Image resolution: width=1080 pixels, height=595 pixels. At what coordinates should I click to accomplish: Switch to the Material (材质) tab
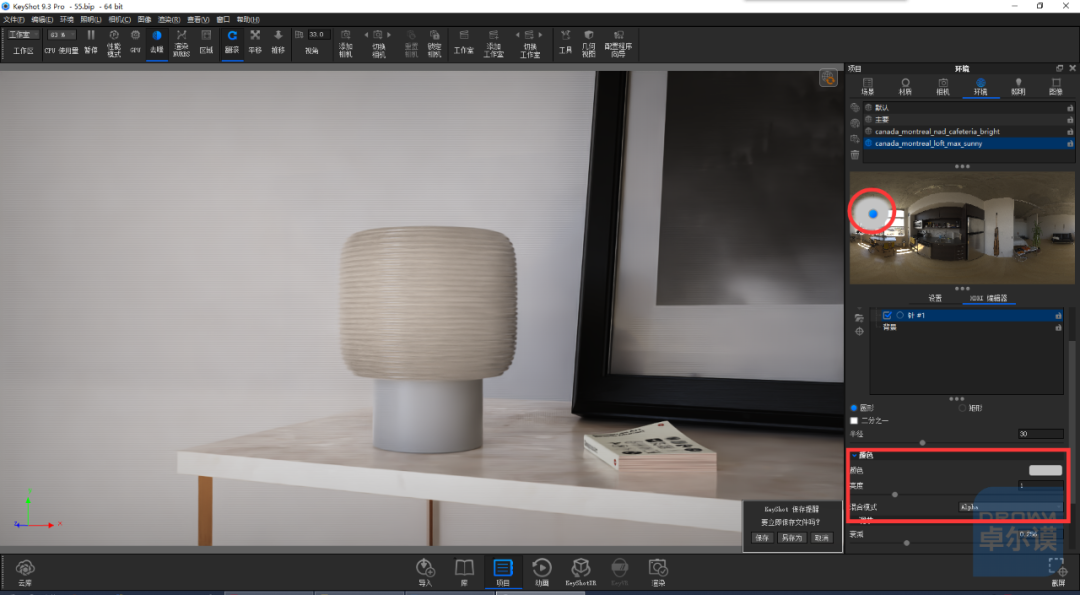click(905, 87)
